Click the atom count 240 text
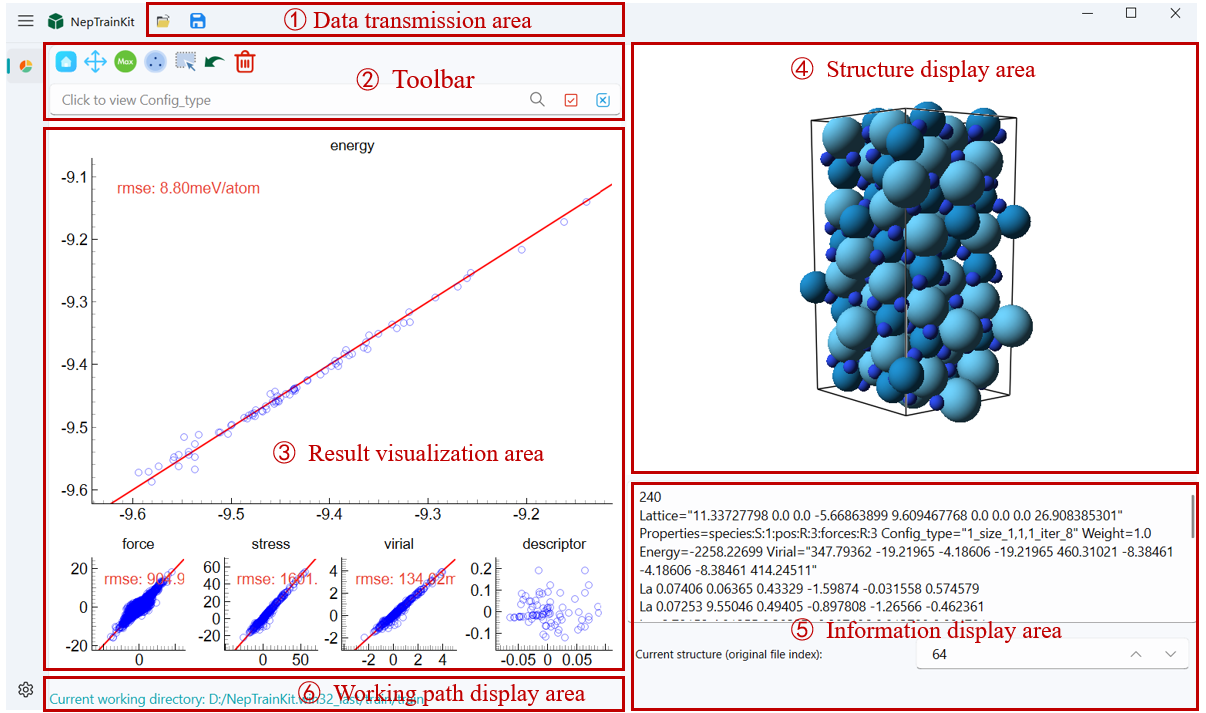The width and height of the screenshot is (1206, 713). click(x=650, y=497)
